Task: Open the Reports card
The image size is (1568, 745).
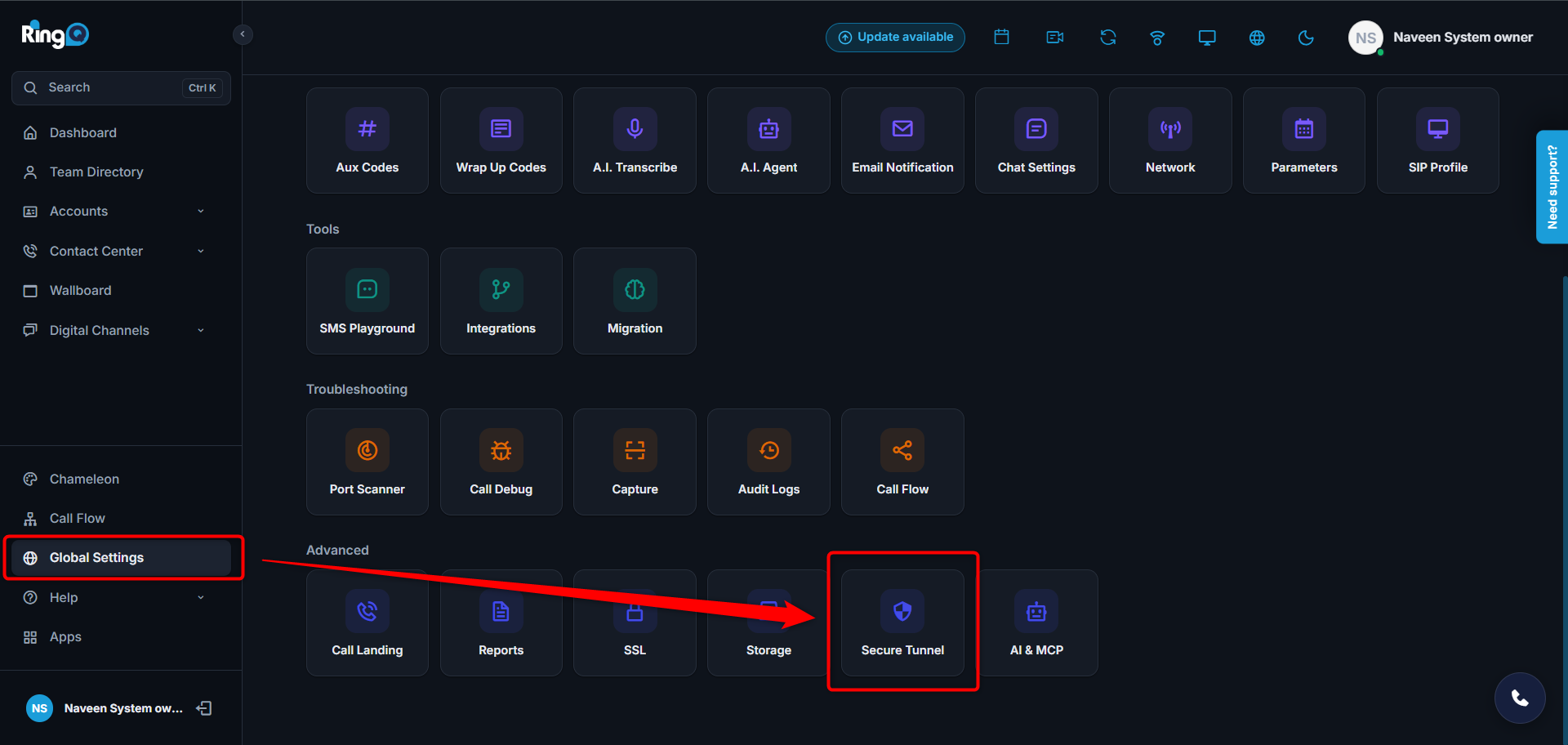Action: [501, 623]
